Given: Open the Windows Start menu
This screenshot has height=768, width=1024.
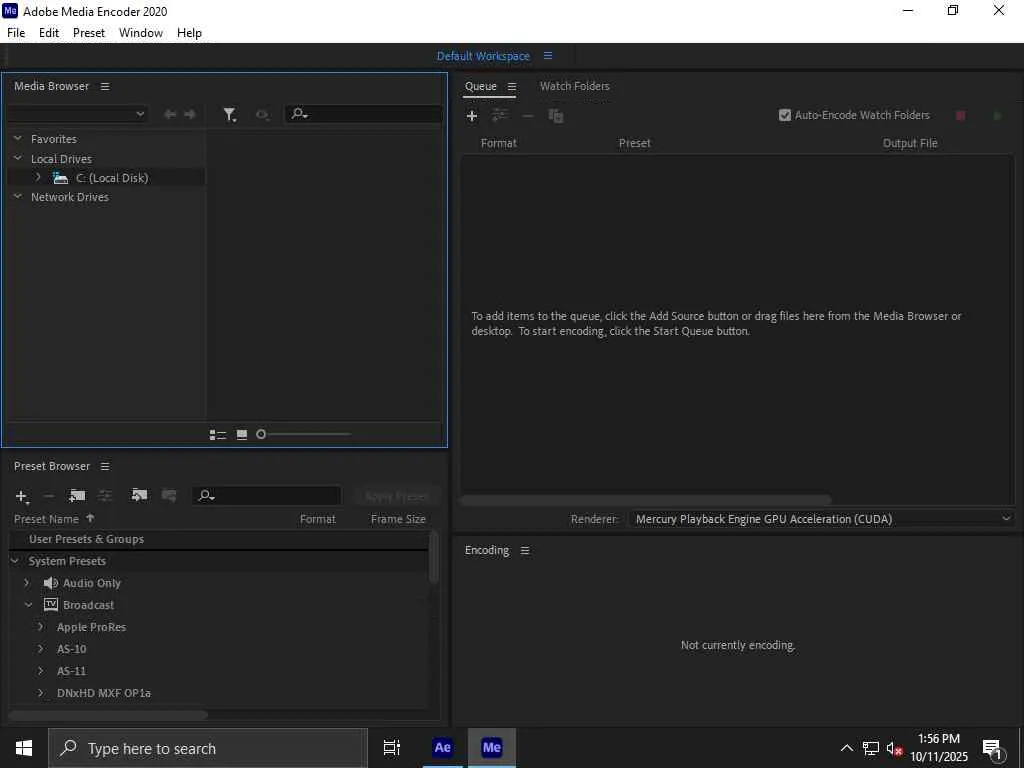Looking at the screenshot, I should (x=24, y=748).
